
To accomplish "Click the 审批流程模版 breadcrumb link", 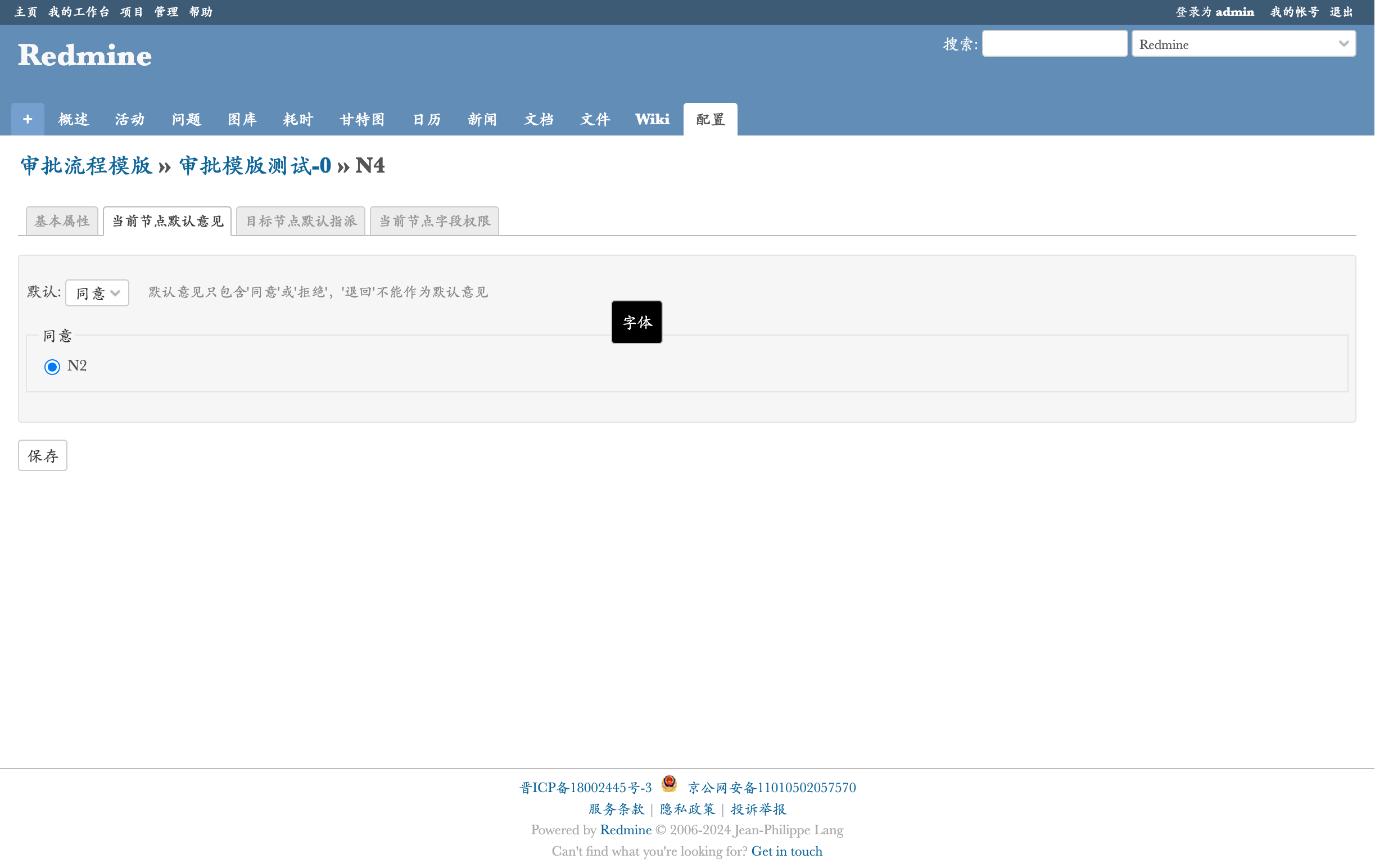I will click(x=86, y=166).
